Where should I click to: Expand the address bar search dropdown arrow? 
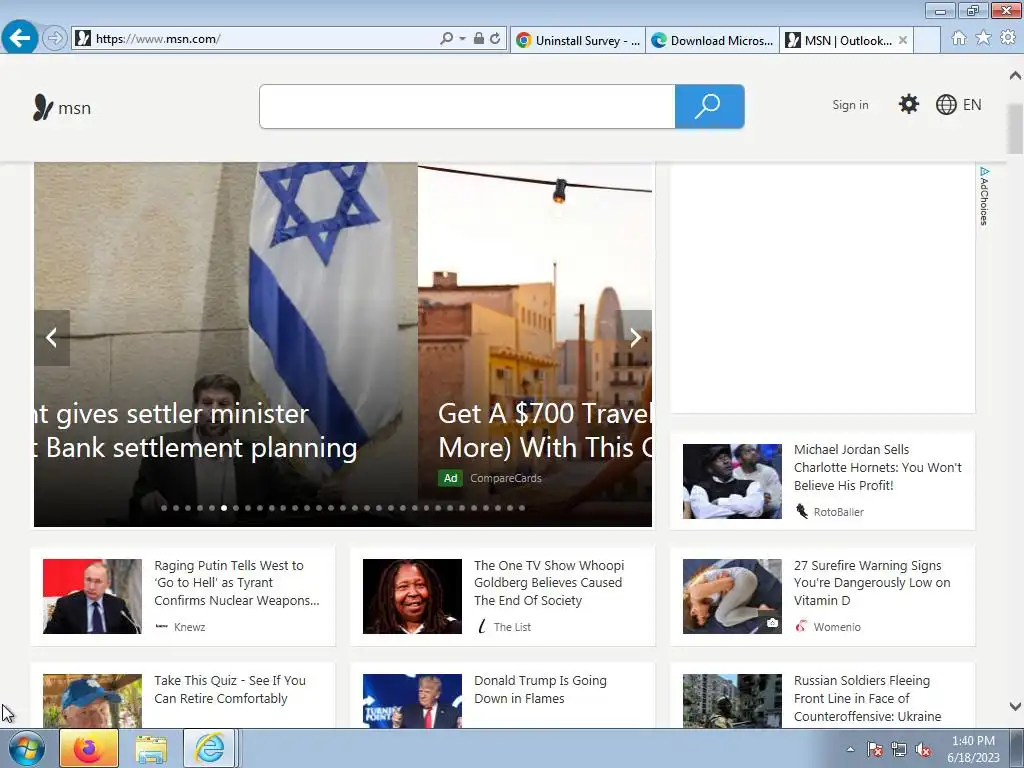point(462,39)
